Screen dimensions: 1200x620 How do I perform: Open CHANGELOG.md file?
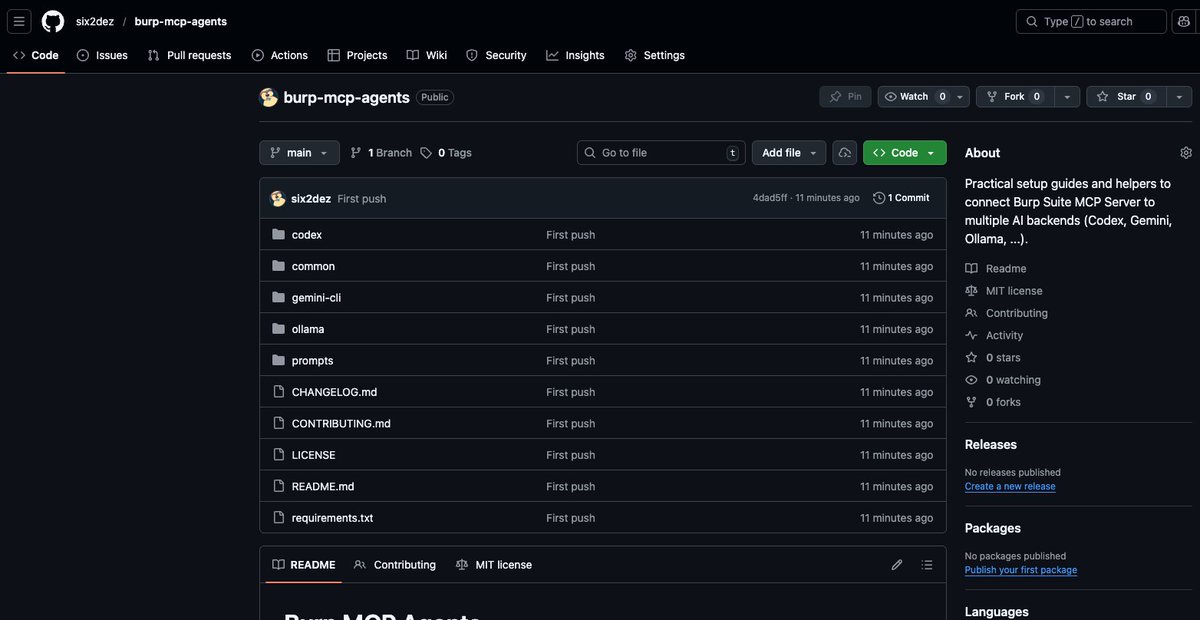334,392
